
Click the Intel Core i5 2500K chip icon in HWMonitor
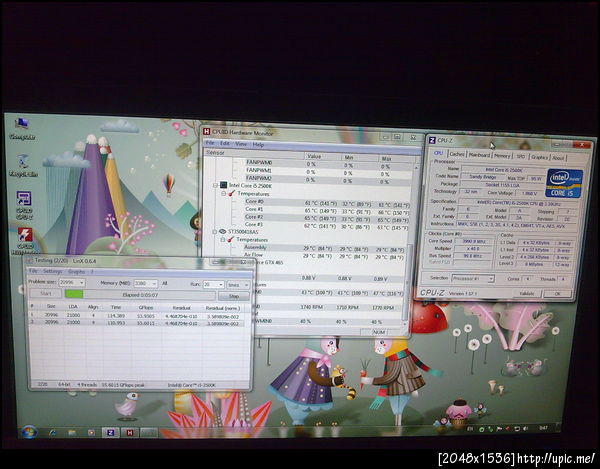(223, 186)
